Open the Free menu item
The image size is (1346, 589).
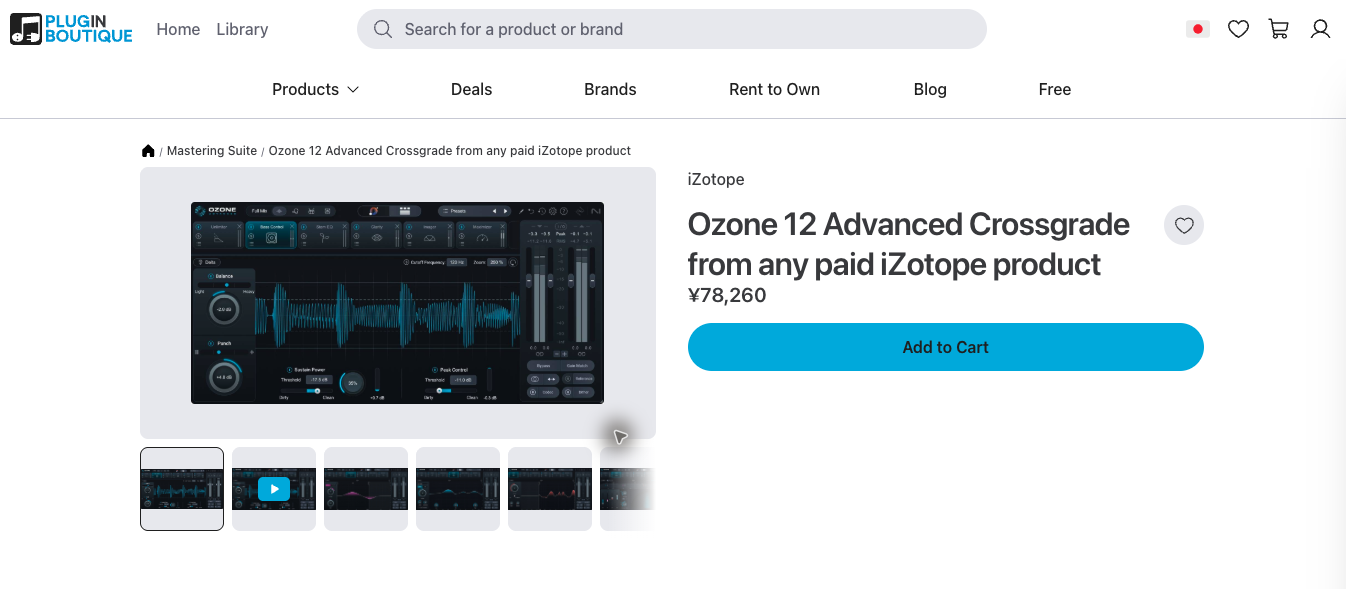[x=1055, y=89]
